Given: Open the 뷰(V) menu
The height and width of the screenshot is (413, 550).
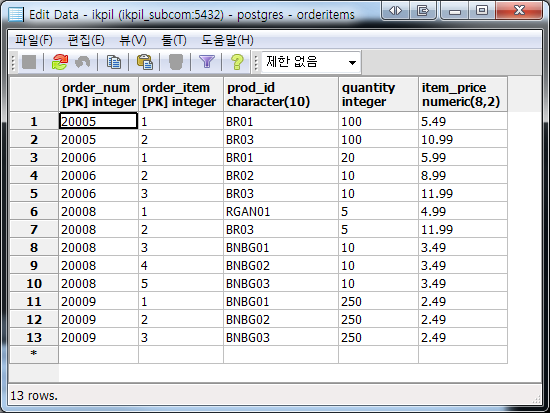Looking at the screenshot, I should pos(133,40).
